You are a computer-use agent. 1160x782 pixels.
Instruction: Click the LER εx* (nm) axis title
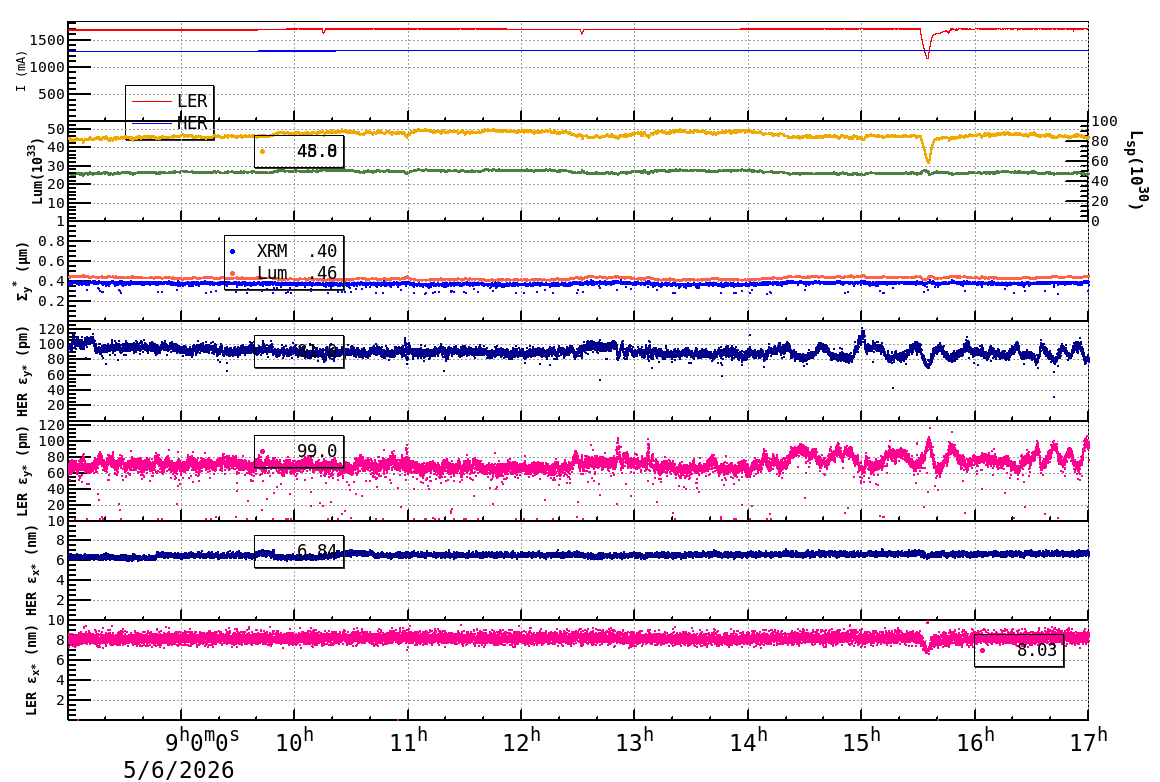(x=30, y=670)
